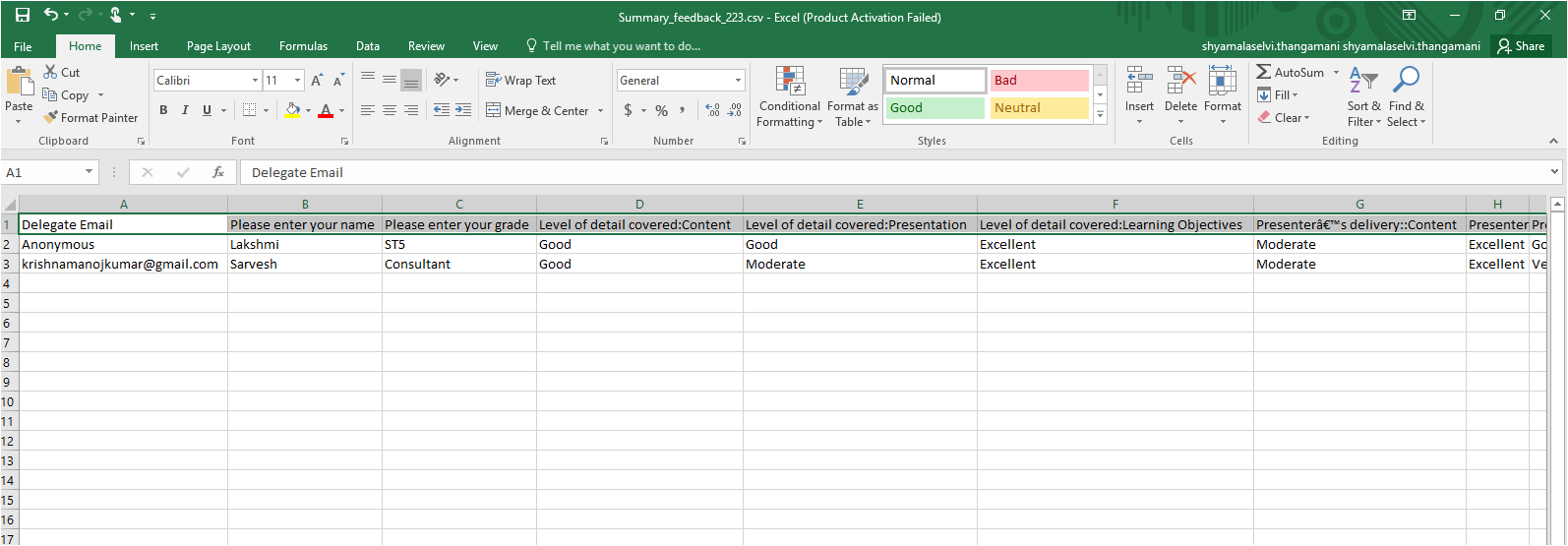Click Merge & Center button

(x=537, y=111)
